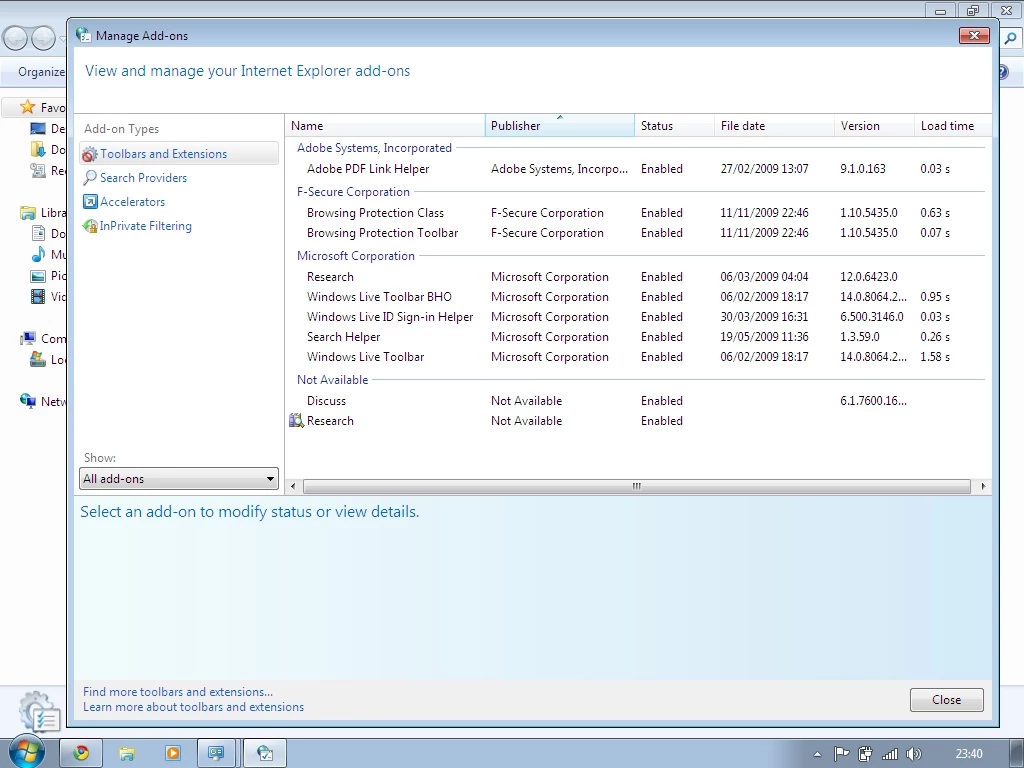This screenshot has height=768, width=1024.
Task: Collapse the Not Available group header
Action: pos(332,379)
